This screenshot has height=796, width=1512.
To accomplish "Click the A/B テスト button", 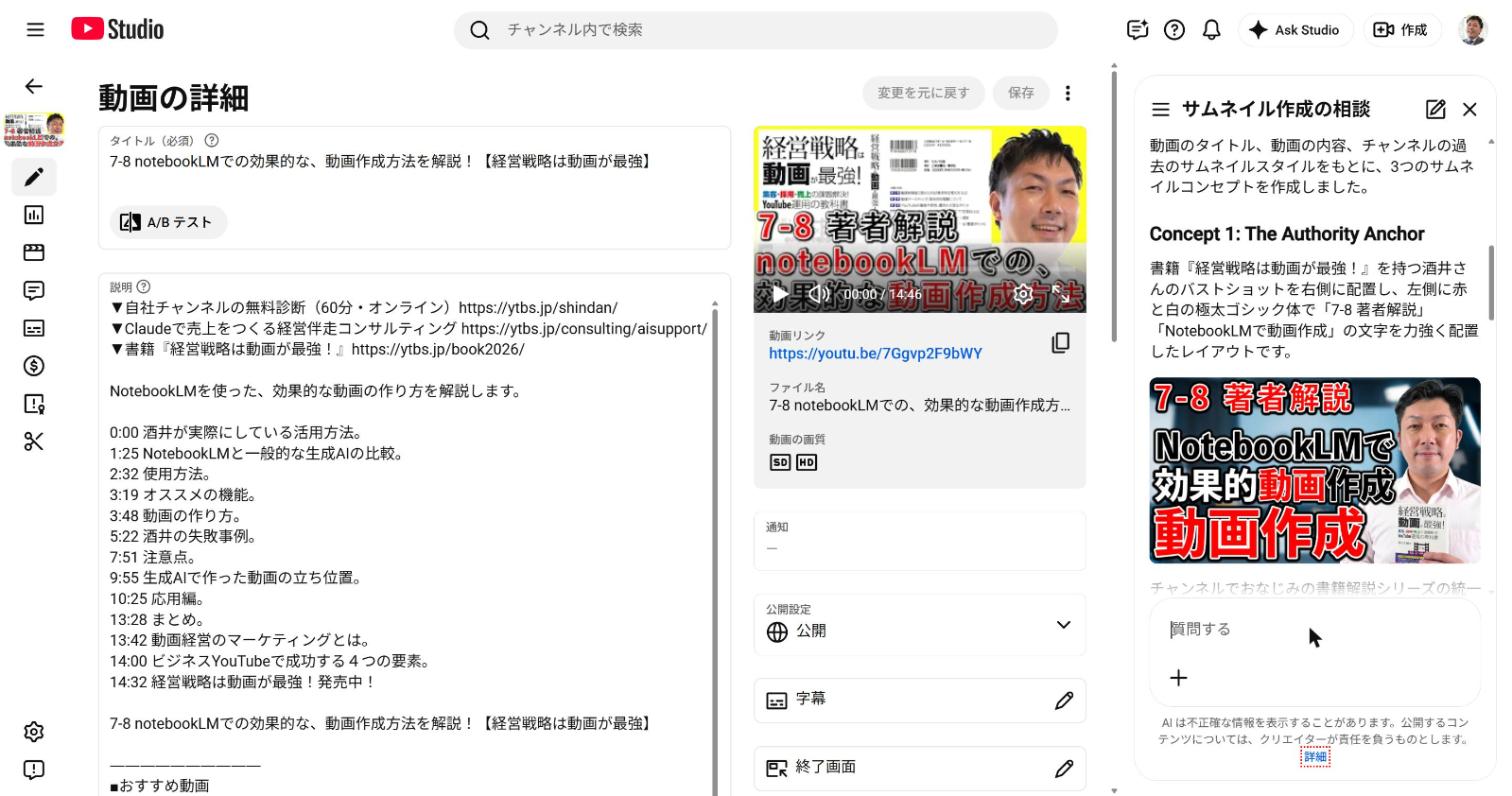I will click(168, 222).
